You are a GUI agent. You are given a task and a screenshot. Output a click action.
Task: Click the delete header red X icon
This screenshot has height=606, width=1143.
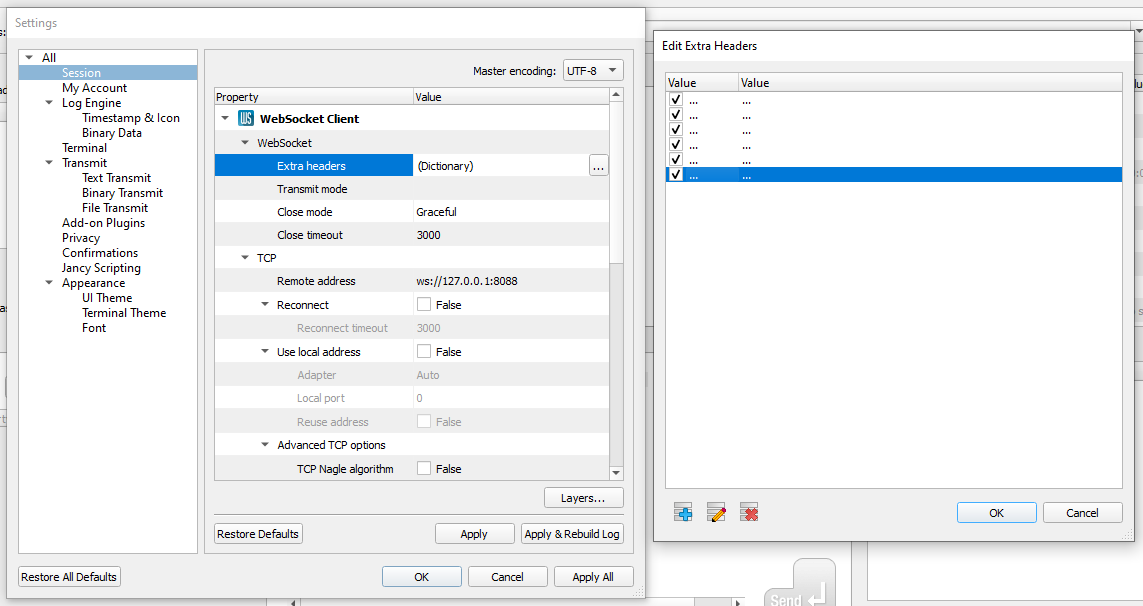pos(749,512)
